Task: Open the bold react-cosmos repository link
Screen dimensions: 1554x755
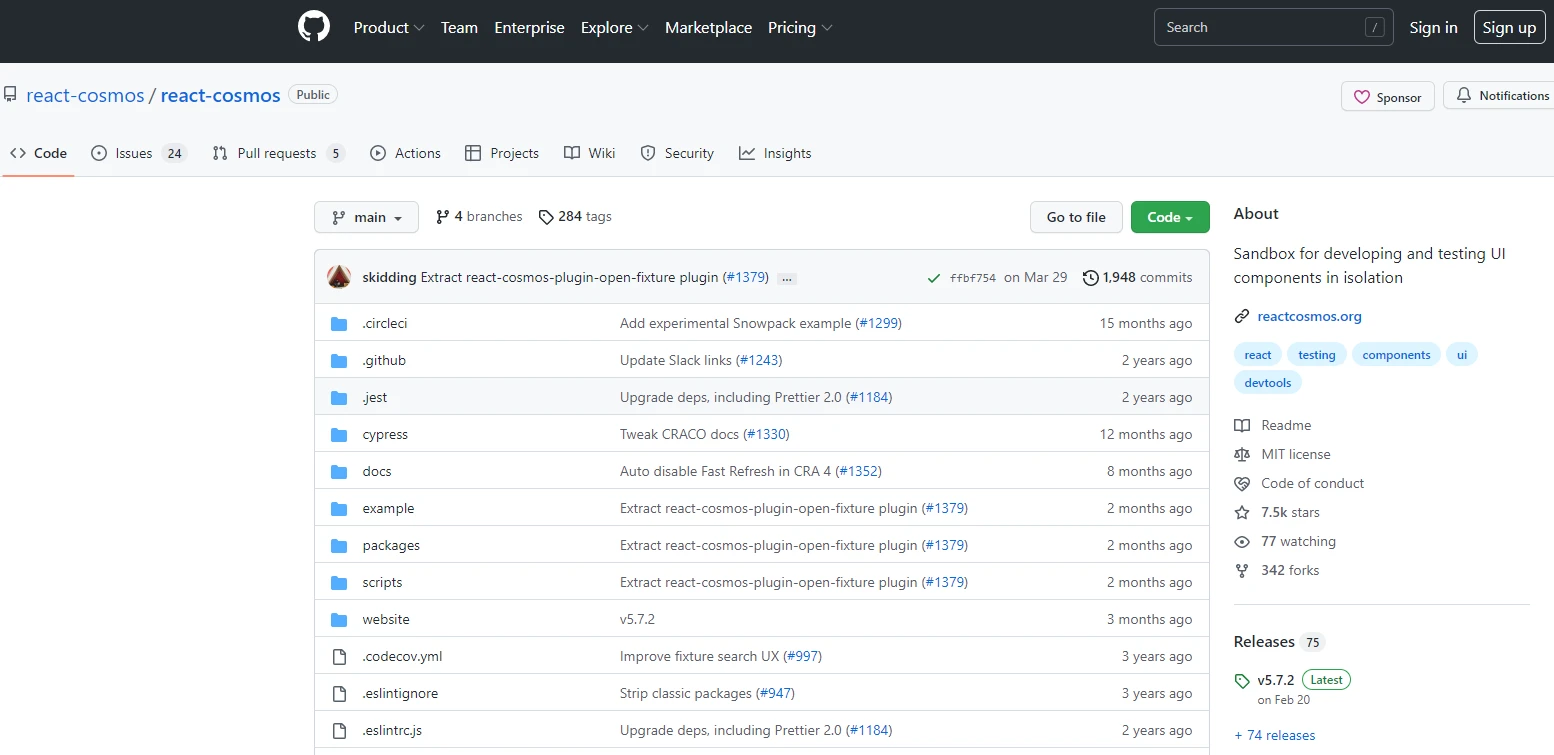Action: pos(220,96)
